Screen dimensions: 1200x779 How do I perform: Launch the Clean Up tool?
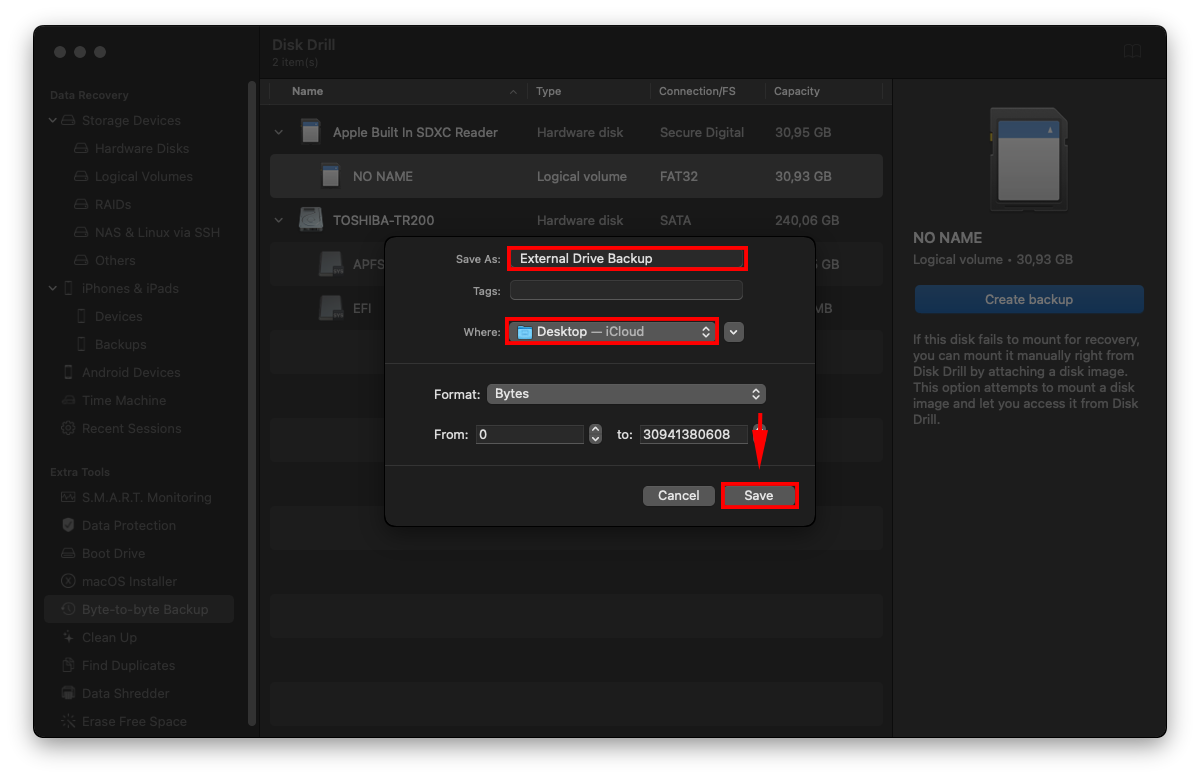[110, 637]
